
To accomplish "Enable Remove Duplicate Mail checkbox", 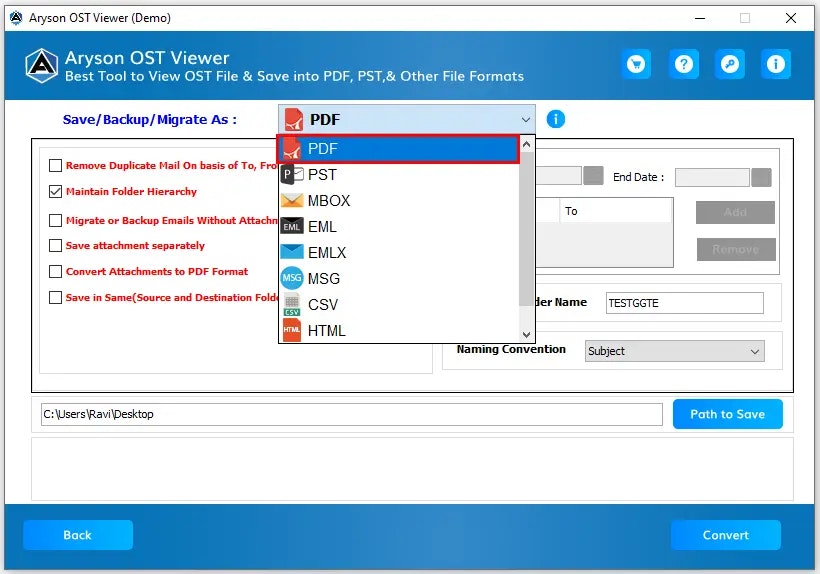I will pos(55,166).
